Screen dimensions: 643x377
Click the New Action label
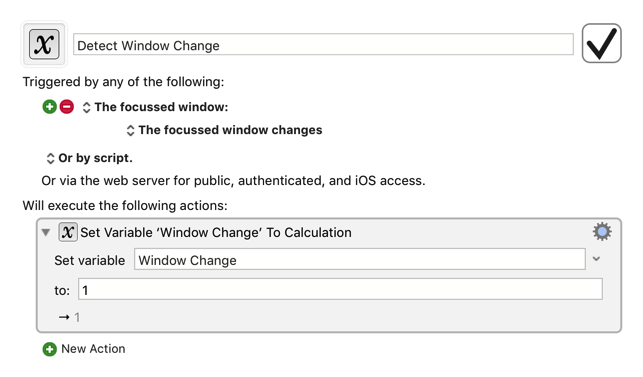pyautogui.click(x=93, y=349)
